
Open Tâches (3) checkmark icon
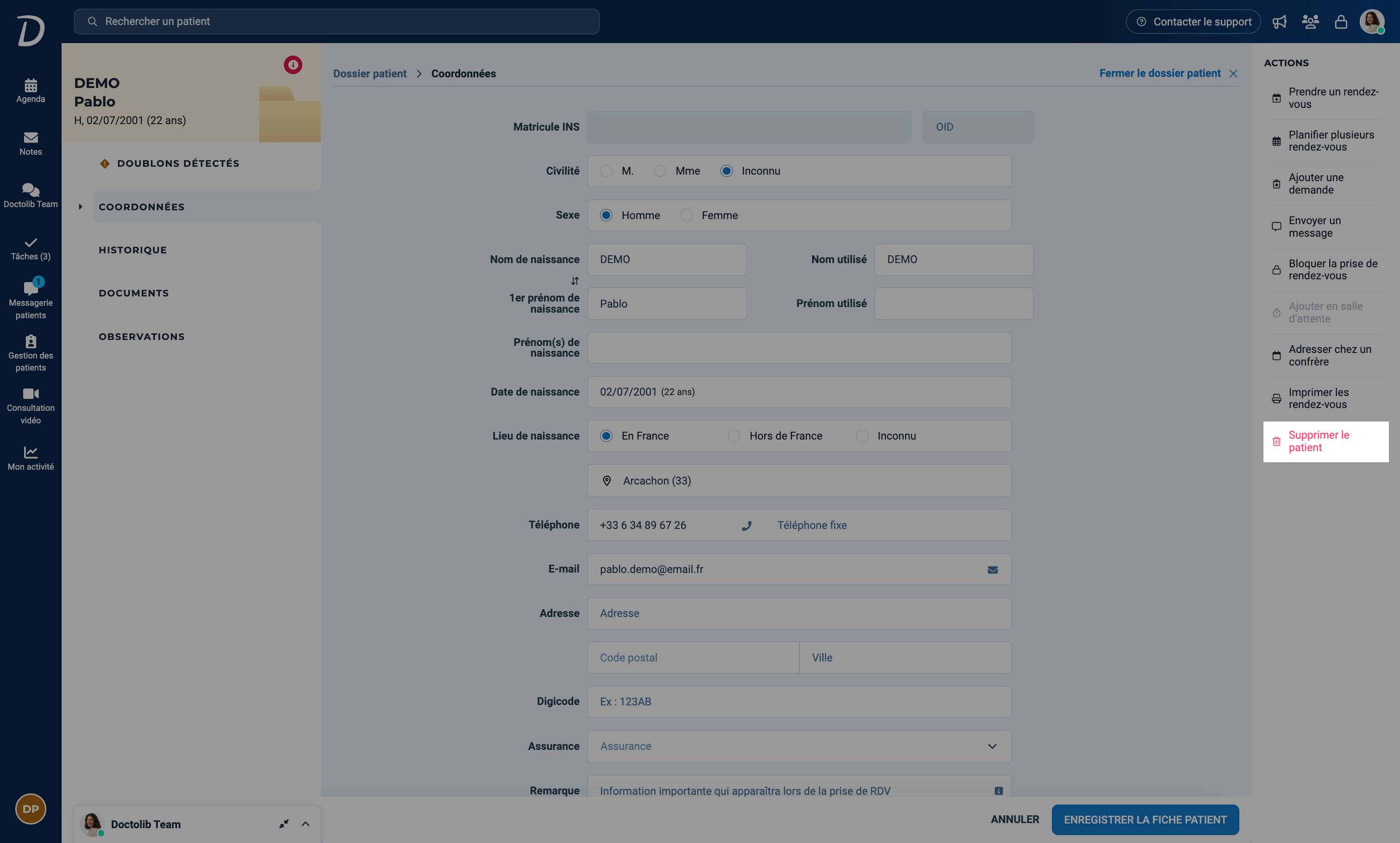point(31,243)
